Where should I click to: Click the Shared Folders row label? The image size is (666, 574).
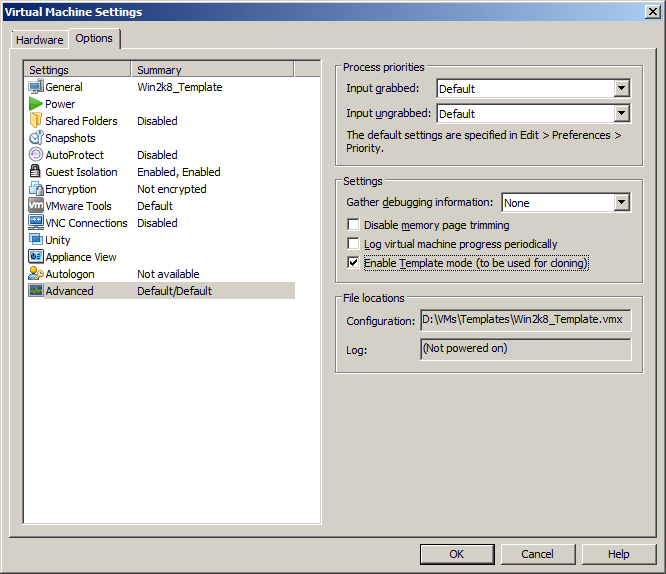pos(81,121)
